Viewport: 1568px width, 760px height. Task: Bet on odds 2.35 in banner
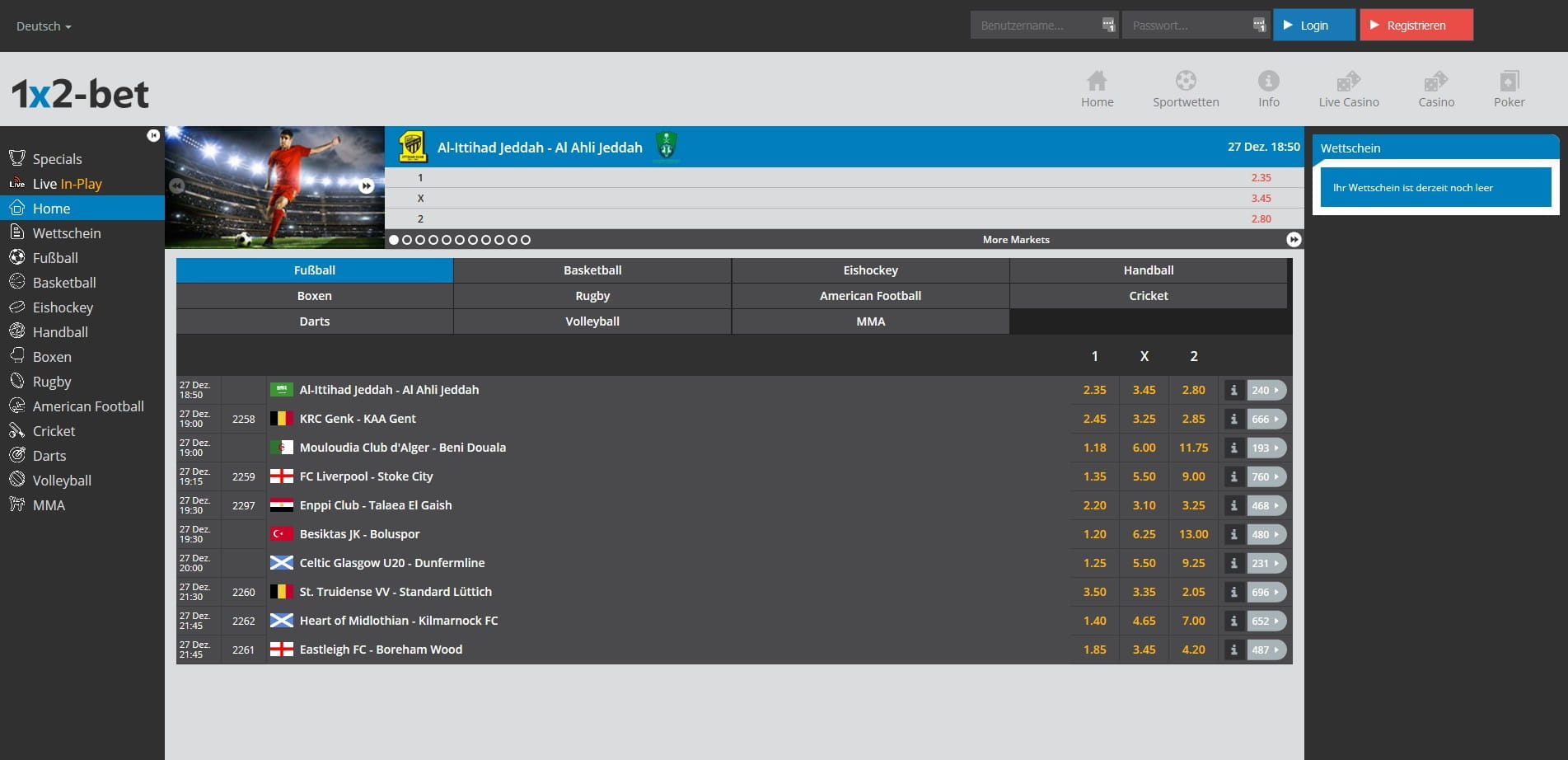[1261, 177]
